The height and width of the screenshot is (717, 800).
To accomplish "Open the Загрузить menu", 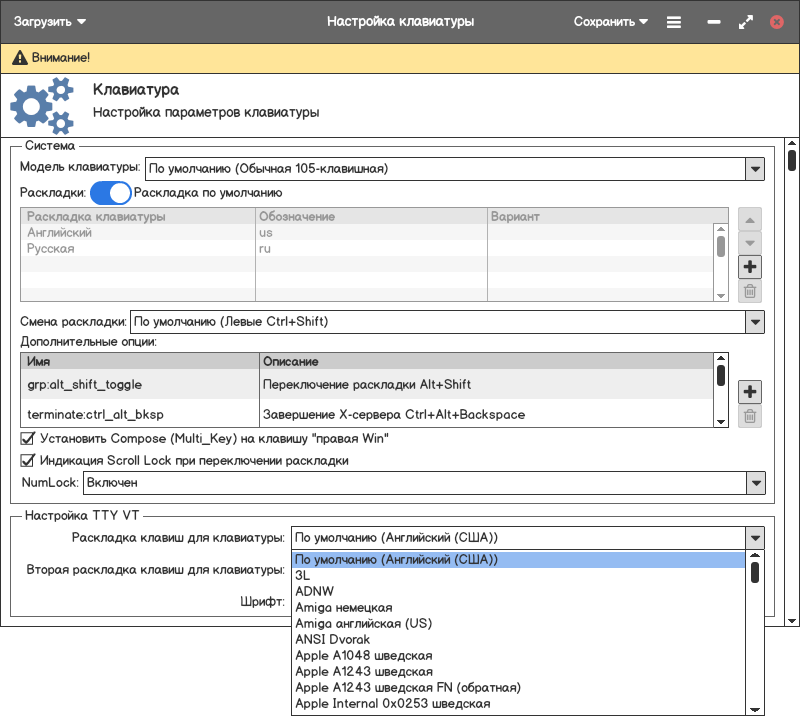I will coord(50,21).
